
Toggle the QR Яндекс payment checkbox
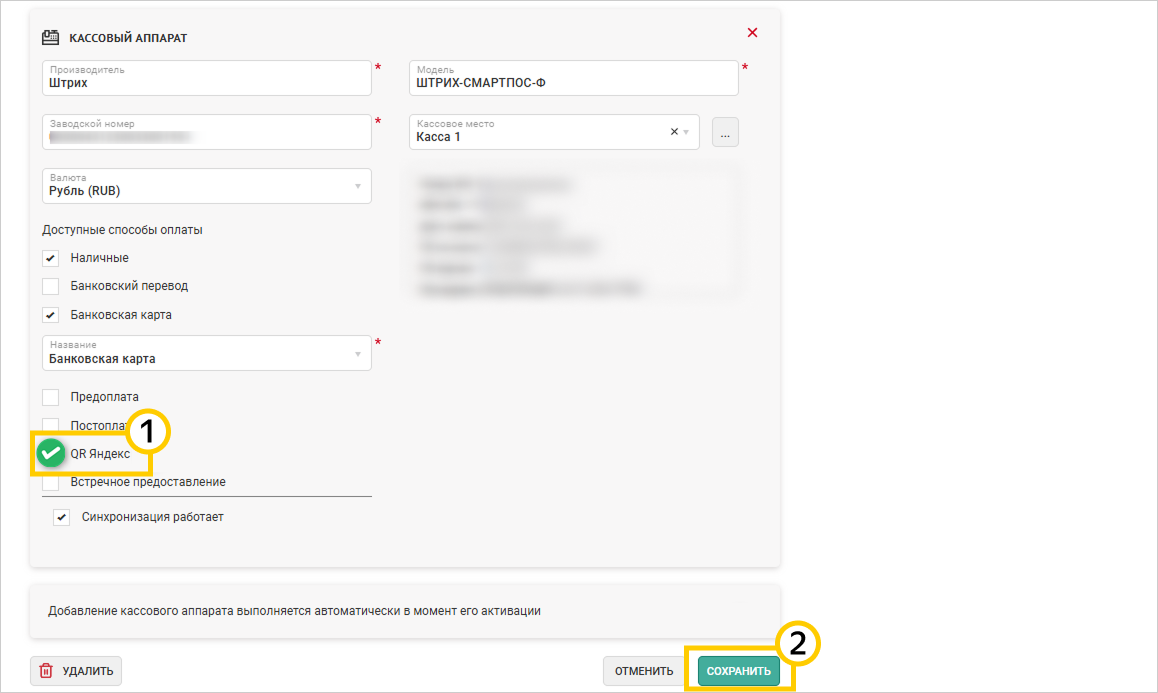click(x=51, y=454)
